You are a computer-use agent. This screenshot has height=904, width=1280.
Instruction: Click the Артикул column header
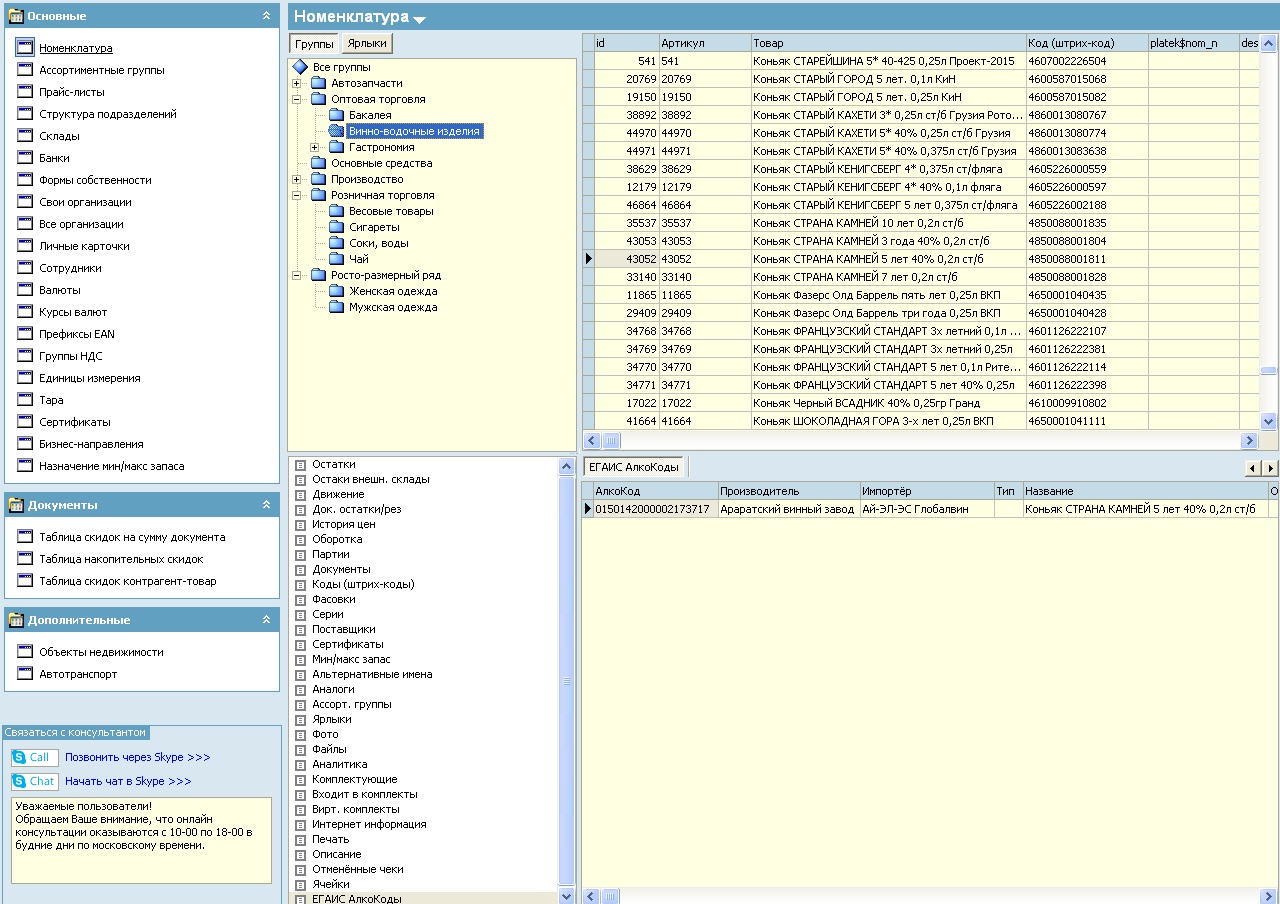tap(704, 43)
